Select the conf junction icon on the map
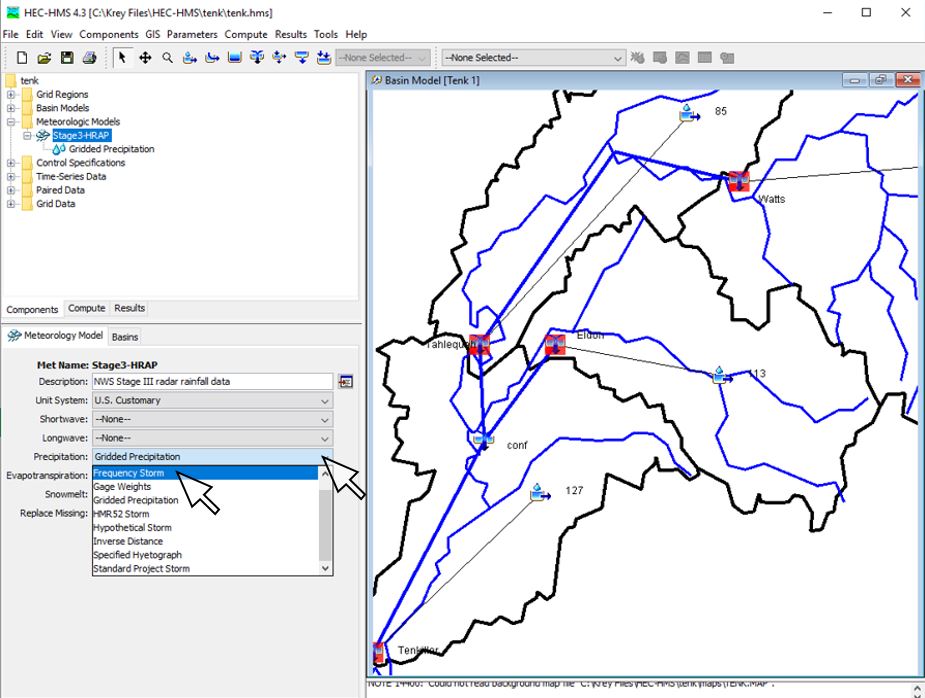Screen dimensions: 925x698 [x=483, y=440]
